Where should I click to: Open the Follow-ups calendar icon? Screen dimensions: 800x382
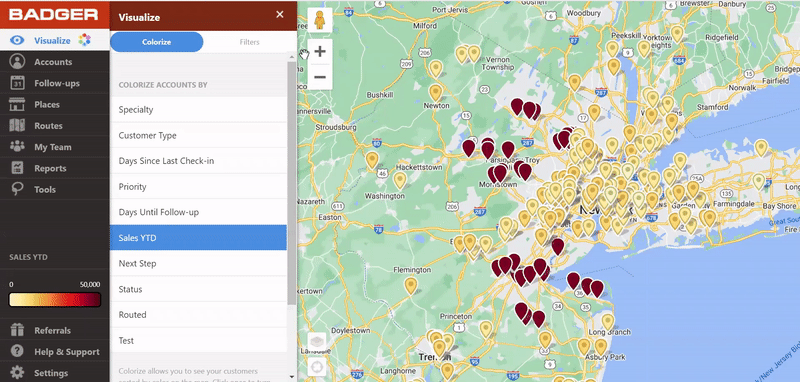[x=17, y=83]
